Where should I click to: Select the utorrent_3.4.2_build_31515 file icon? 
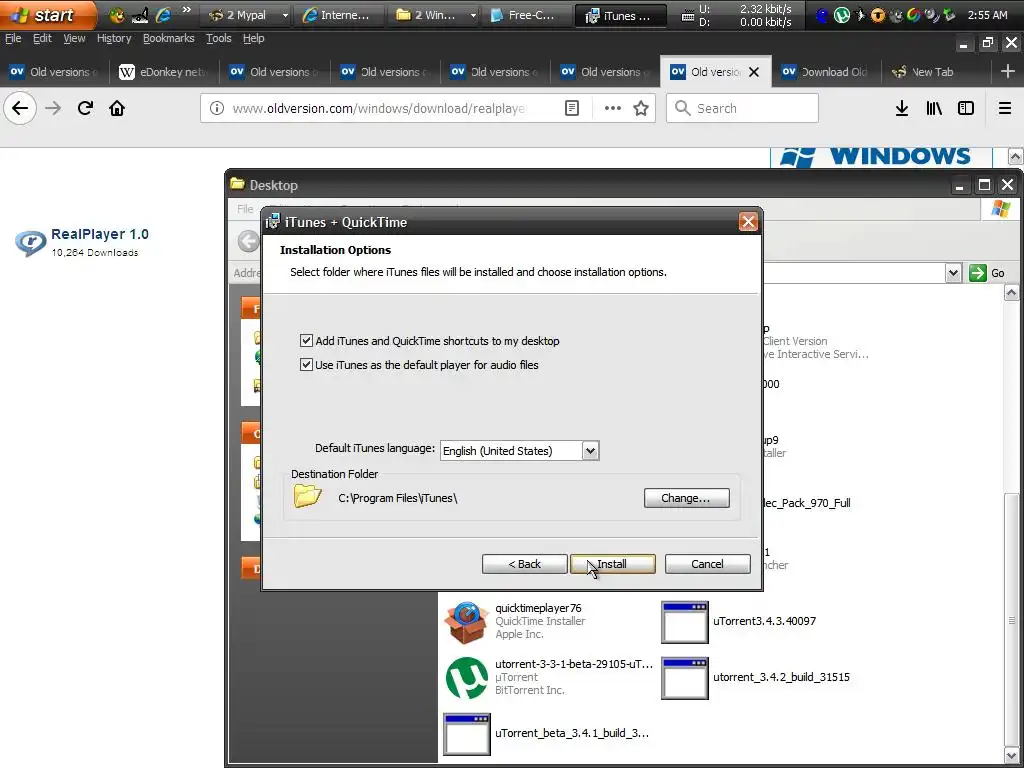point(684,678)
